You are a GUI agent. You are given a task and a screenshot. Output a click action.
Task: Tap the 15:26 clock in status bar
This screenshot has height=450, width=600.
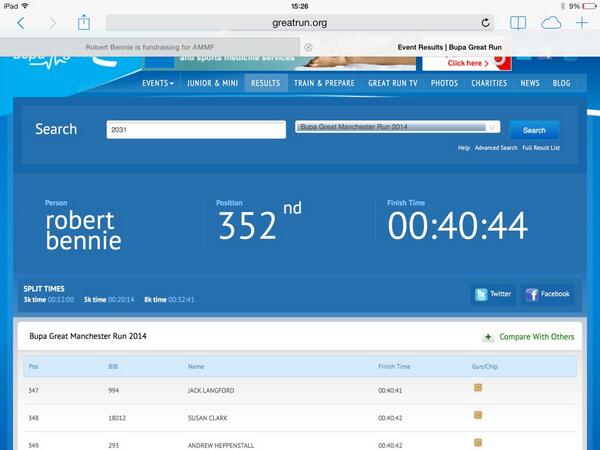pos(300,6)
